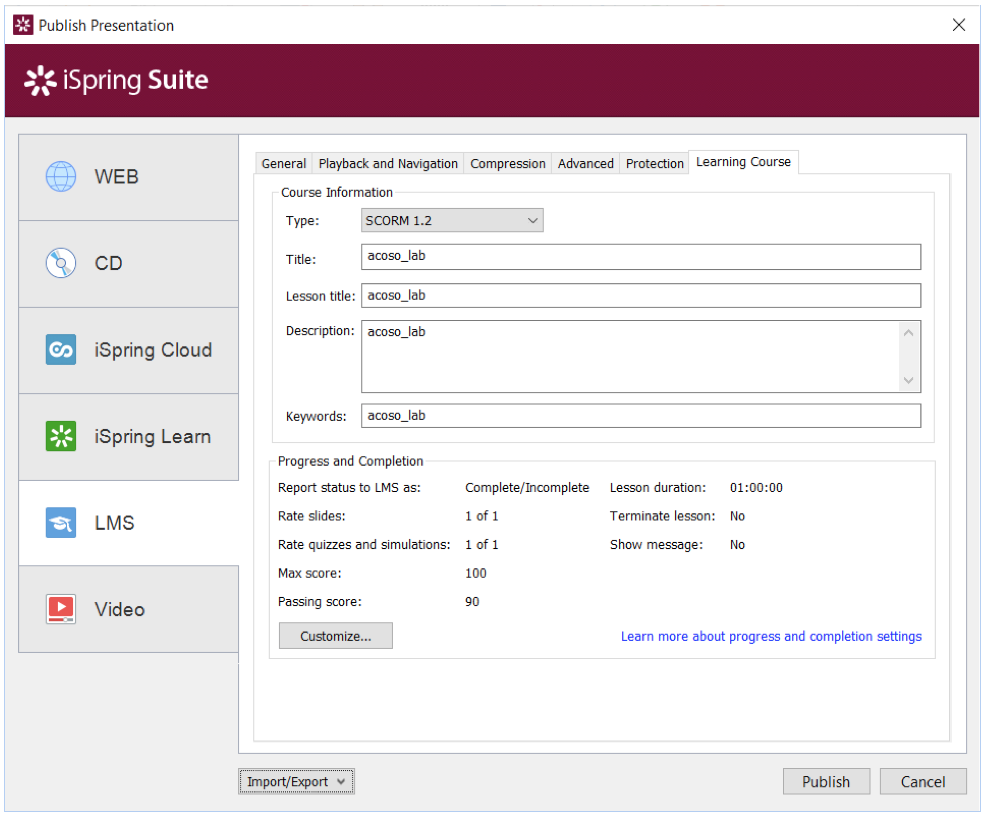Click the Passing score value 90
Viewport: 986px width, 818px height.
click(472, 602)
